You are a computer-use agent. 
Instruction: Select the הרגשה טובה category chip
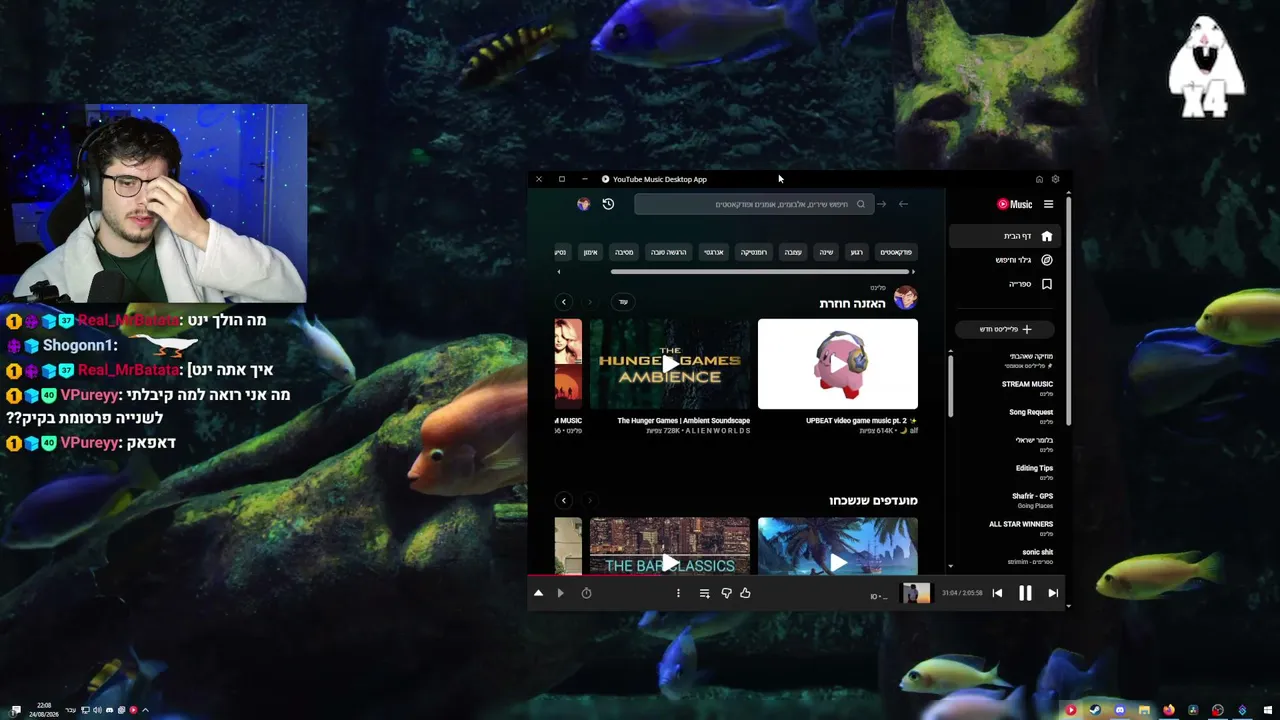[669, 252]
